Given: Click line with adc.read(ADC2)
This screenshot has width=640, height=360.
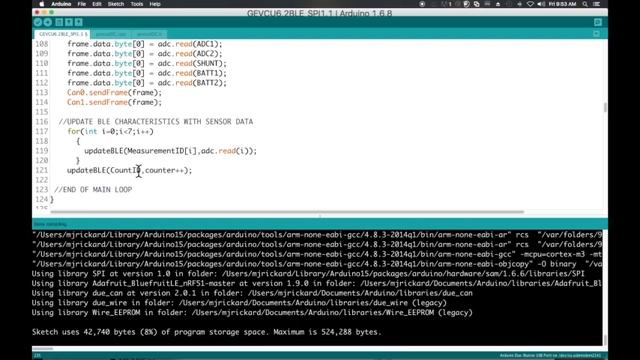Looking at the screenshot, I should (x=145, y=54).
